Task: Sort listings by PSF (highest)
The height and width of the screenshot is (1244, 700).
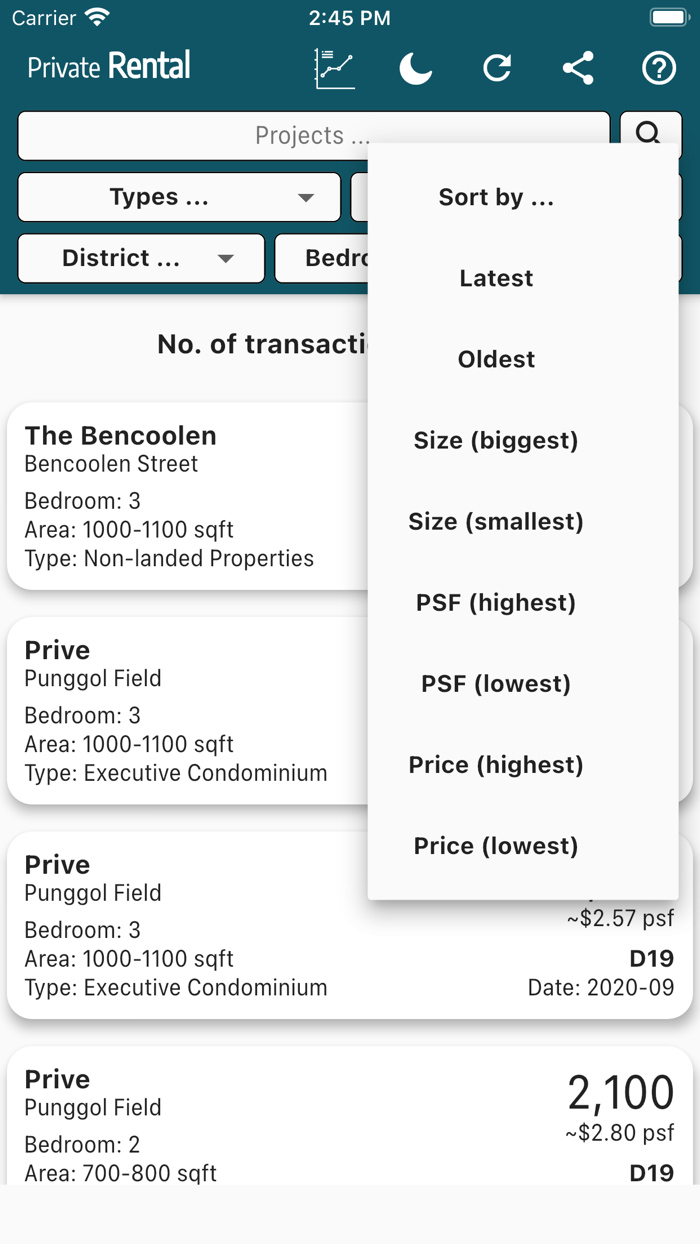Action: [495, 602]
